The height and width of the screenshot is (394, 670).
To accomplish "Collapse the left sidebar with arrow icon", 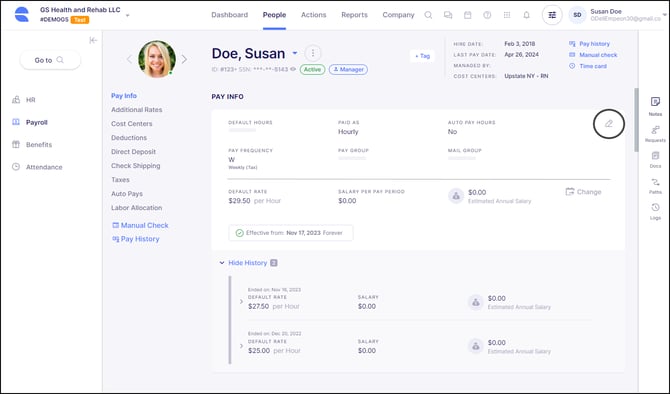I will [93, 40].
